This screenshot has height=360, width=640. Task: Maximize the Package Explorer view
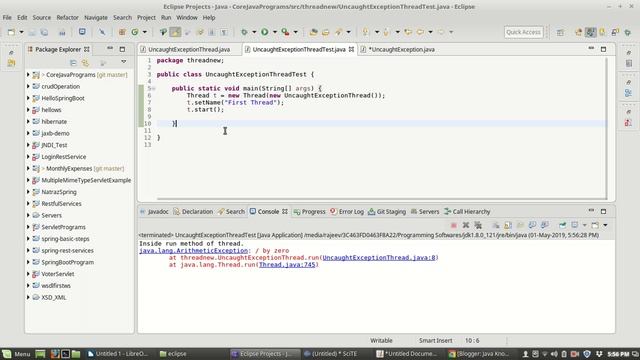coord(122,49)
